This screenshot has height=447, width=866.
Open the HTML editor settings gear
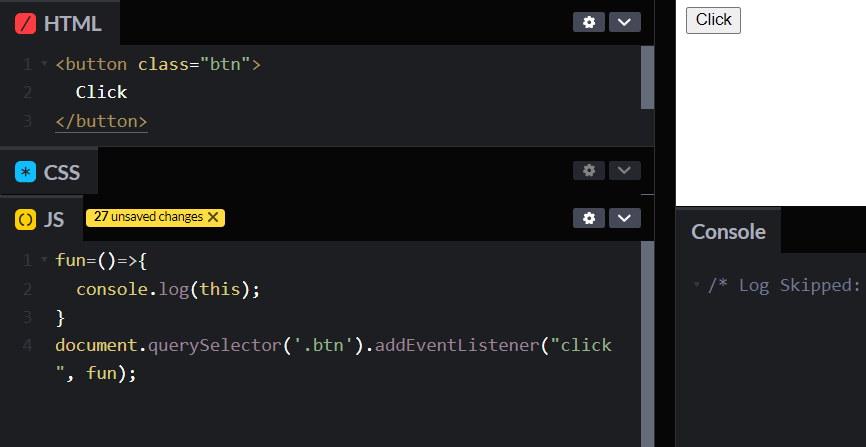coord(588,22)
